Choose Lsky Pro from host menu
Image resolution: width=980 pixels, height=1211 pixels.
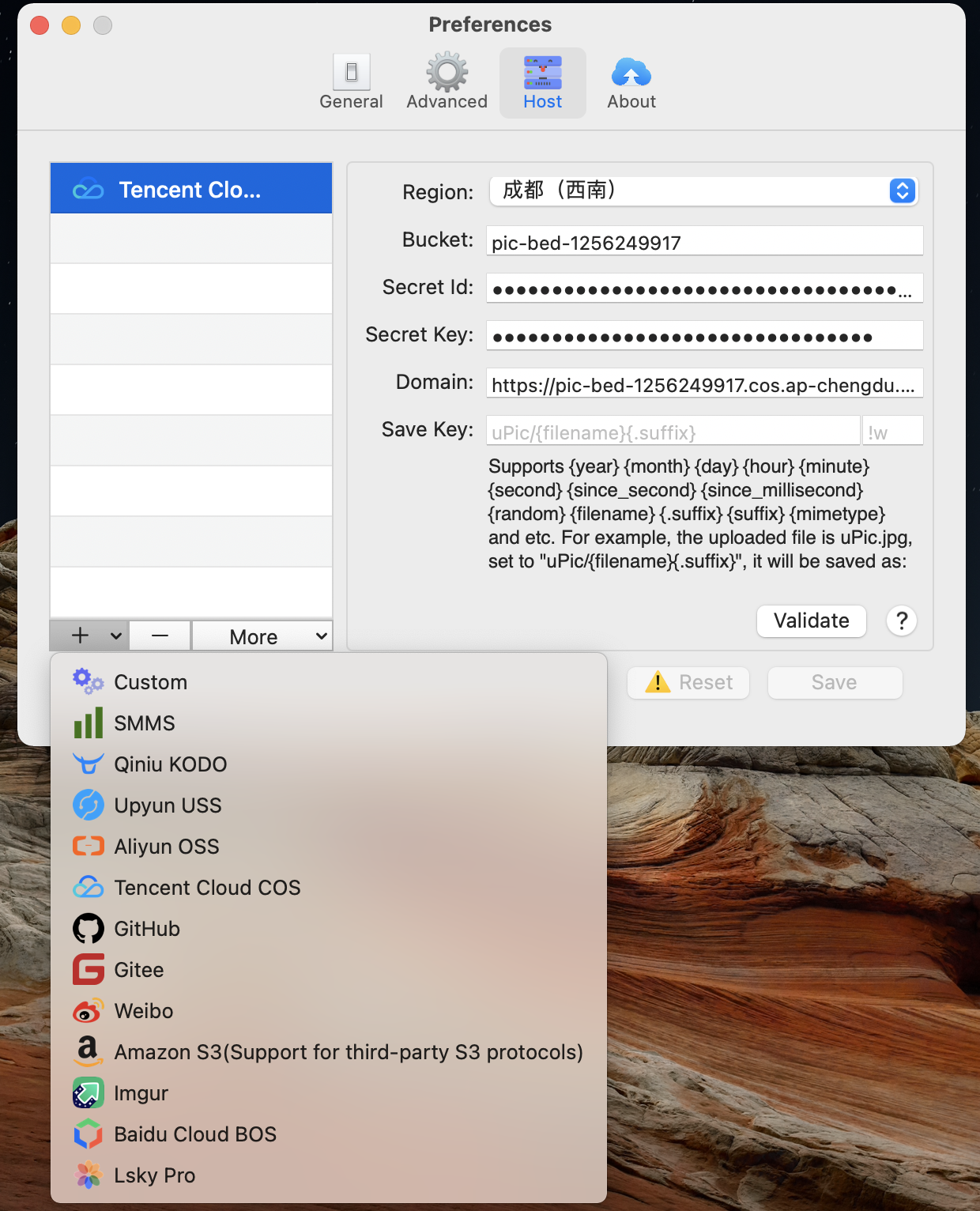(329, 1175)
